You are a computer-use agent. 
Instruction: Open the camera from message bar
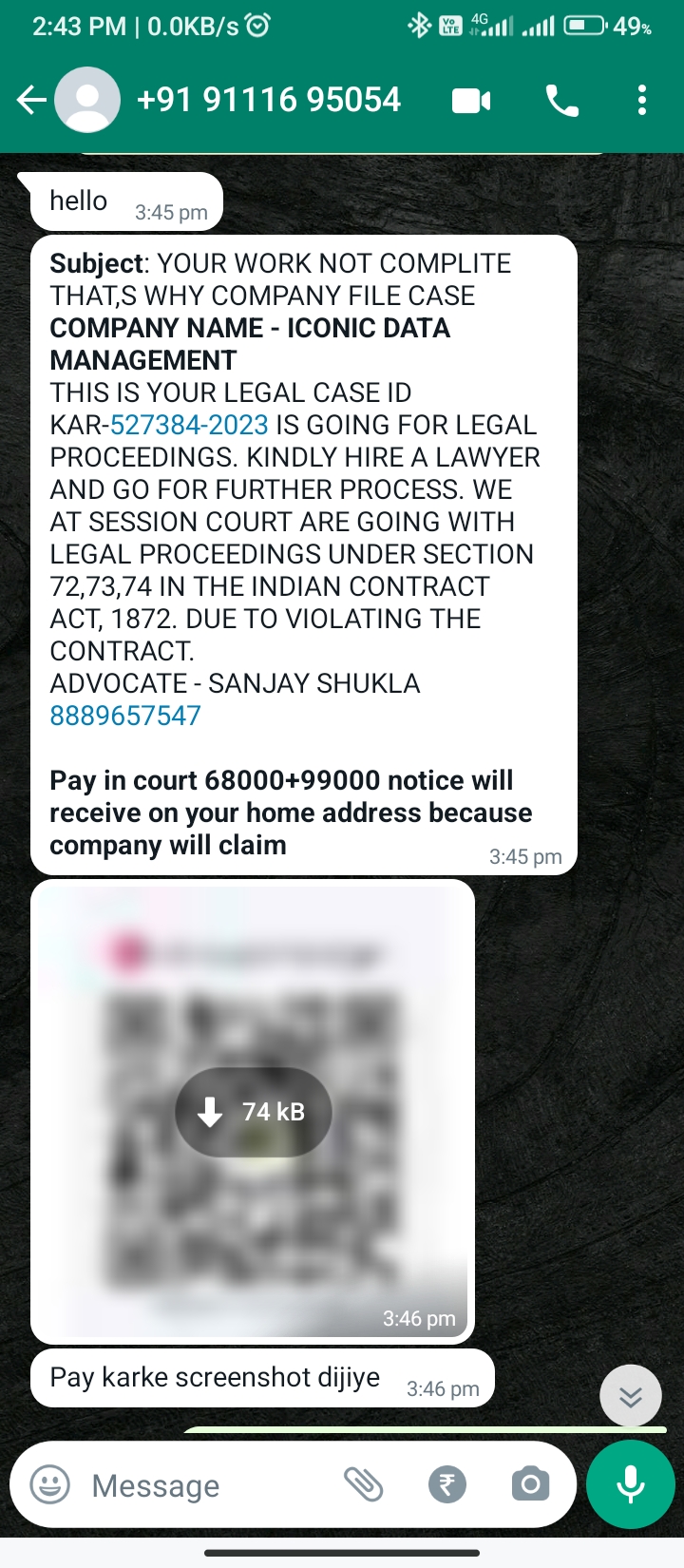[530, 1484]
